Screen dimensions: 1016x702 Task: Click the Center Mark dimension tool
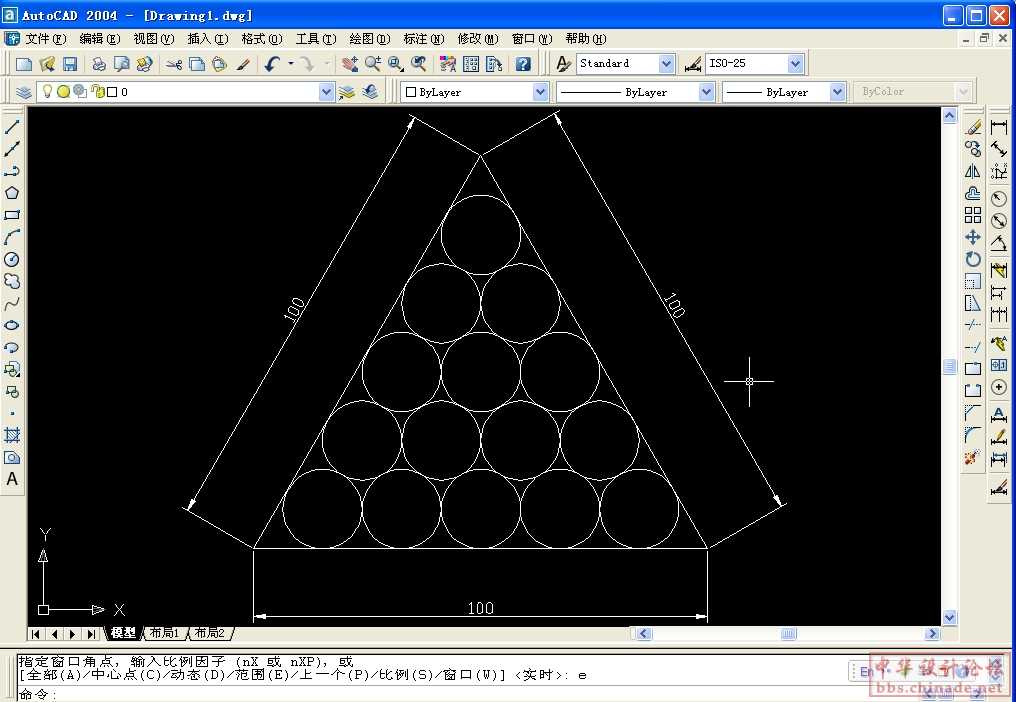[999, 388]
